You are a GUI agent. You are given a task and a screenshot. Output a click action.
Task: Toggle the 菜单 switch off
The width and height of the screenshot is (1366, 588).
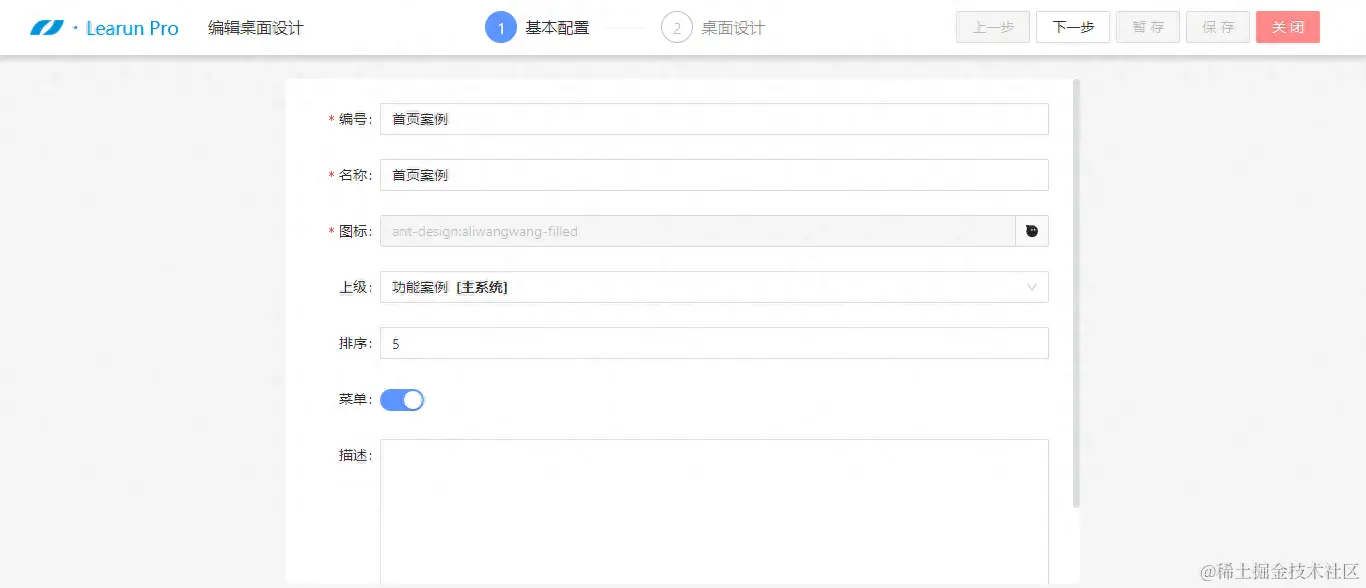402,400
